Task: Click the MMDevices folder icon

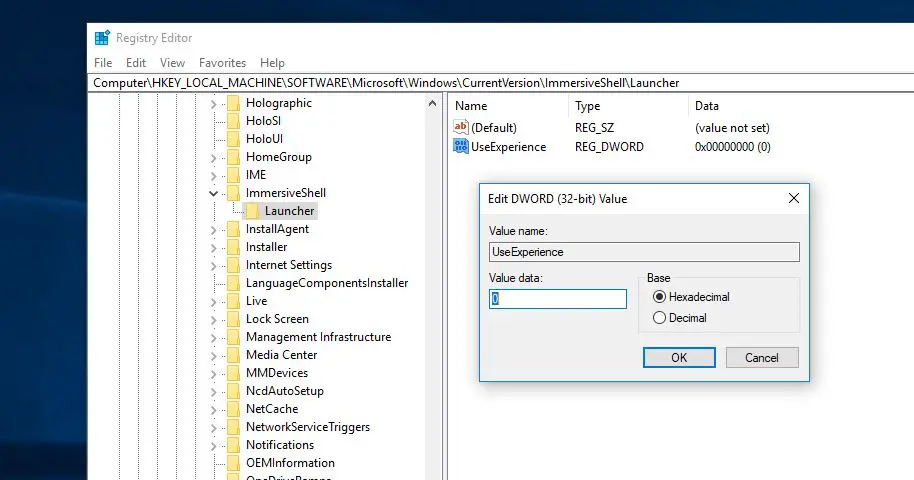Action: click(233, 373)
